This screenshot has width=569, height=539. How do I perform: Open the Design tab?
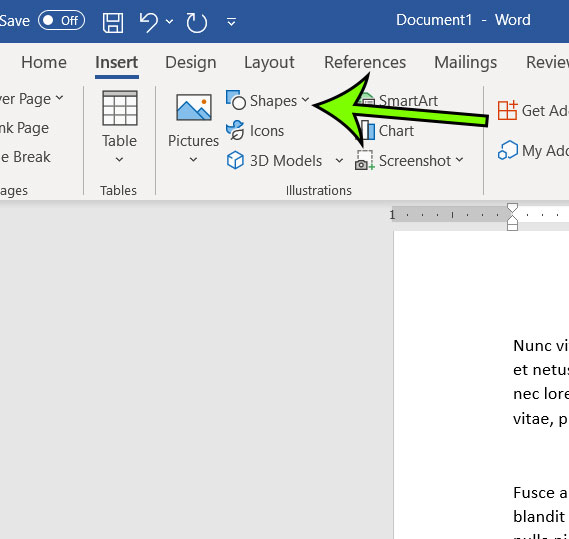(191, 62)
